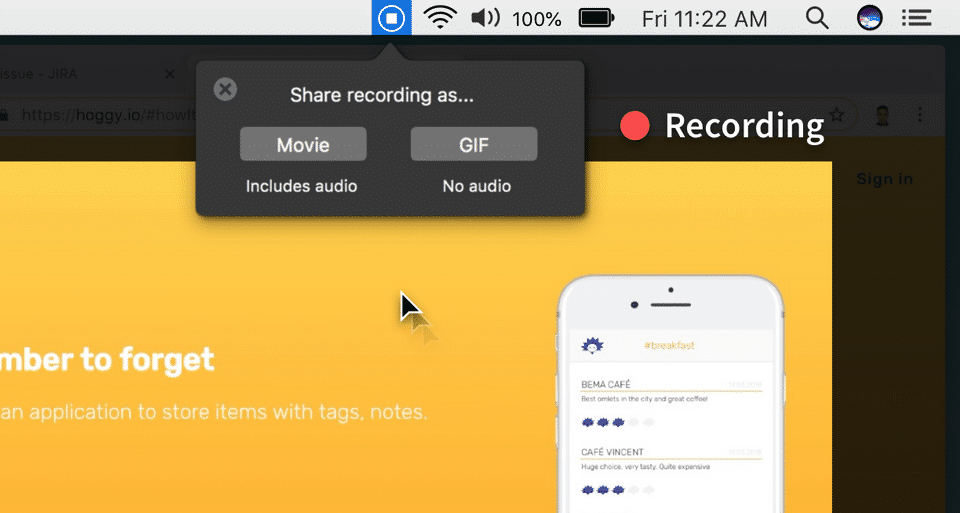Click the 100% battery percentage text
The image size is (960, 513).
point(537,19)
